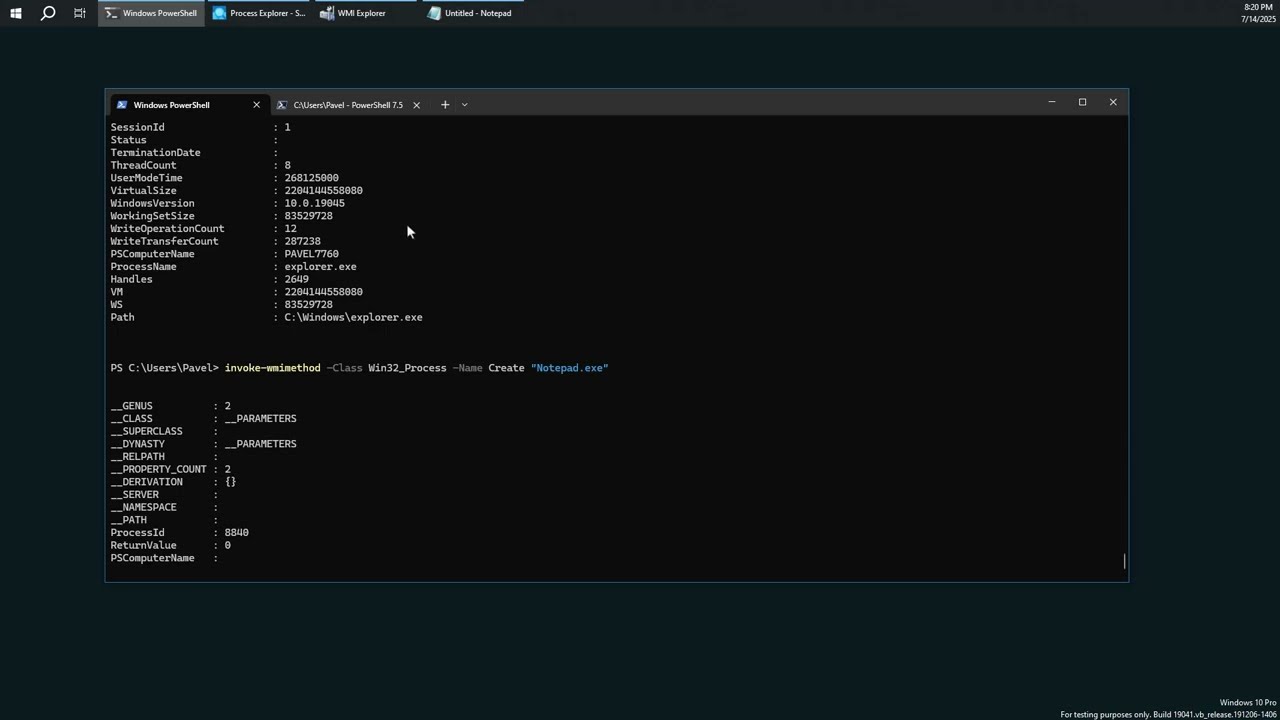Switch to Untitled - Notepad taskbar button
Screen dimensions: 1280x720
point(472,13)
